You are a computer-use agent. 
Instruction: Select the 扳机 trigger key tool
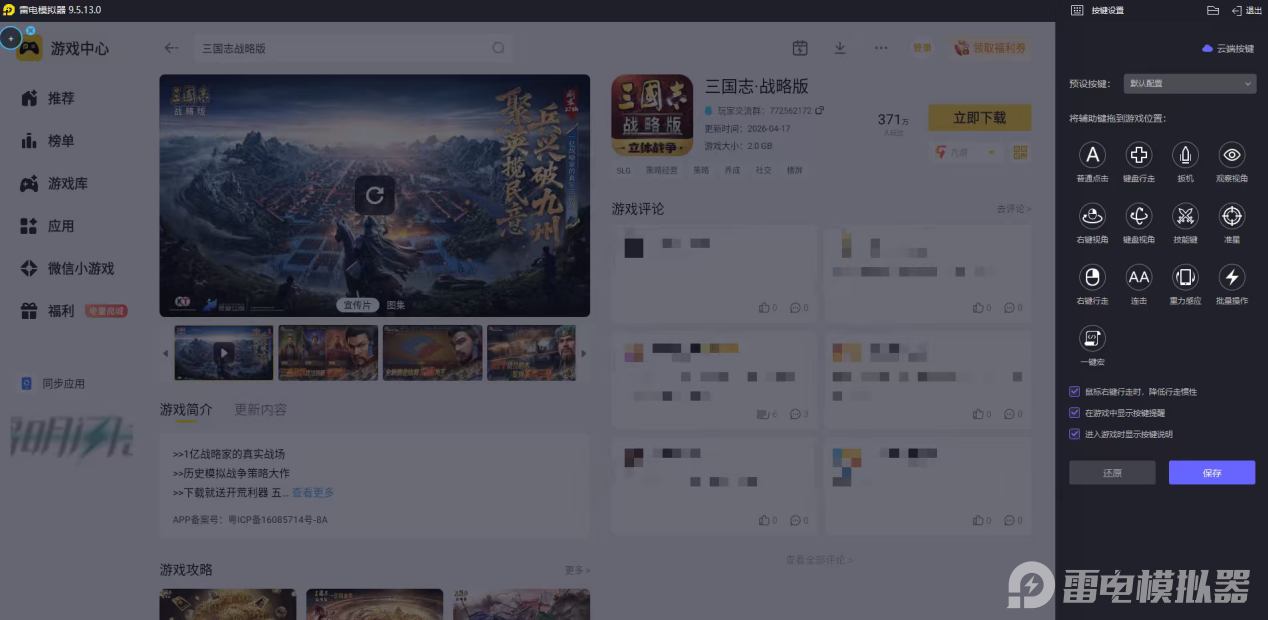pos(1185,155)
